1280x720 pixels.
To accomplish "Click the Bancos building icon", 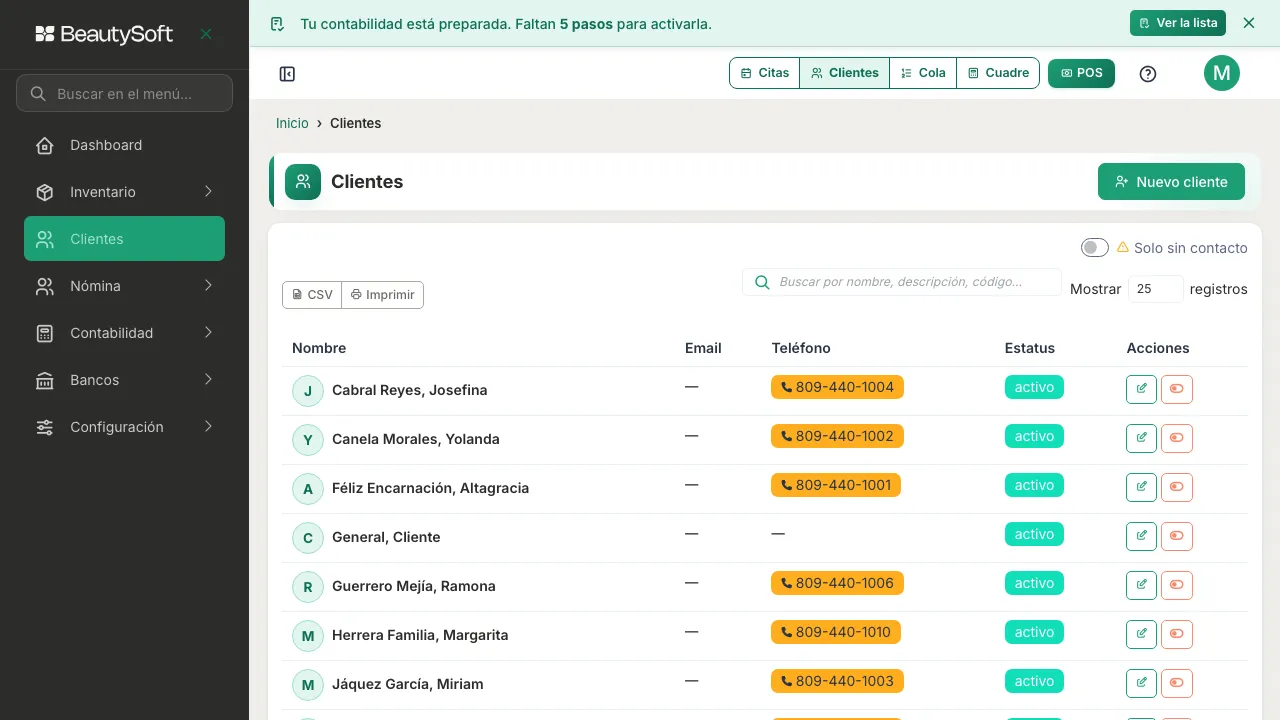I will [x=45, y=380].
